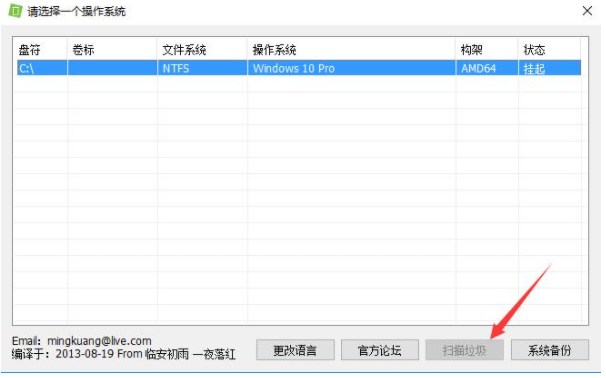
Task: Click the 卷标 column header
Action: [112, 49]
